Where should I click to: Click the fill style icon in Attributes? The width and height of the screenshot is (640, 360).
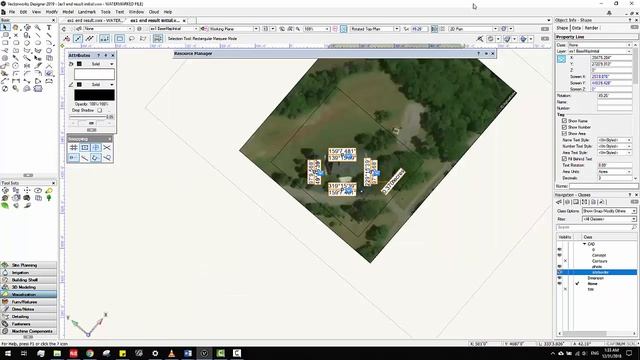71,64
